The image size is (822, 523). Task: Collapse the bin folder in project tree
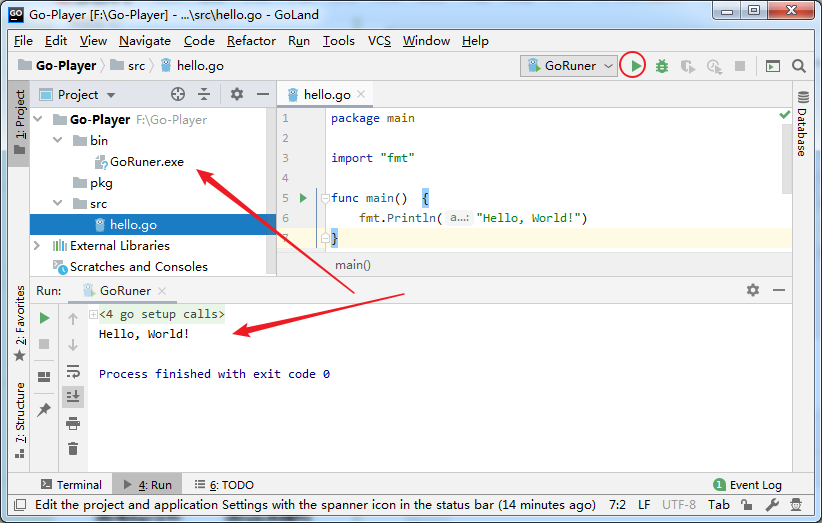click(58, 140)
